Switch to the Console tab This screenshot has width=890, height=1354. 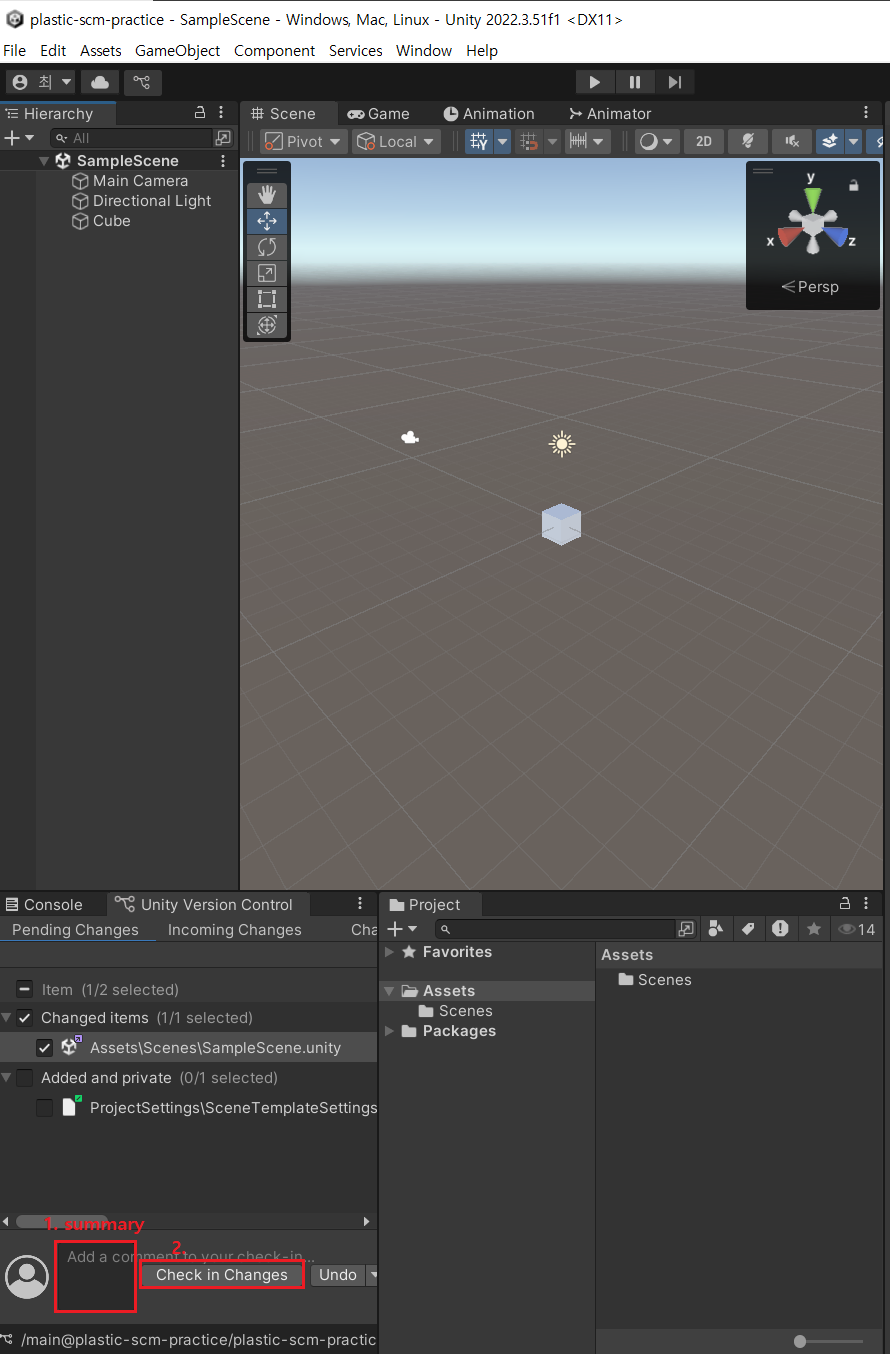(44, 904)
